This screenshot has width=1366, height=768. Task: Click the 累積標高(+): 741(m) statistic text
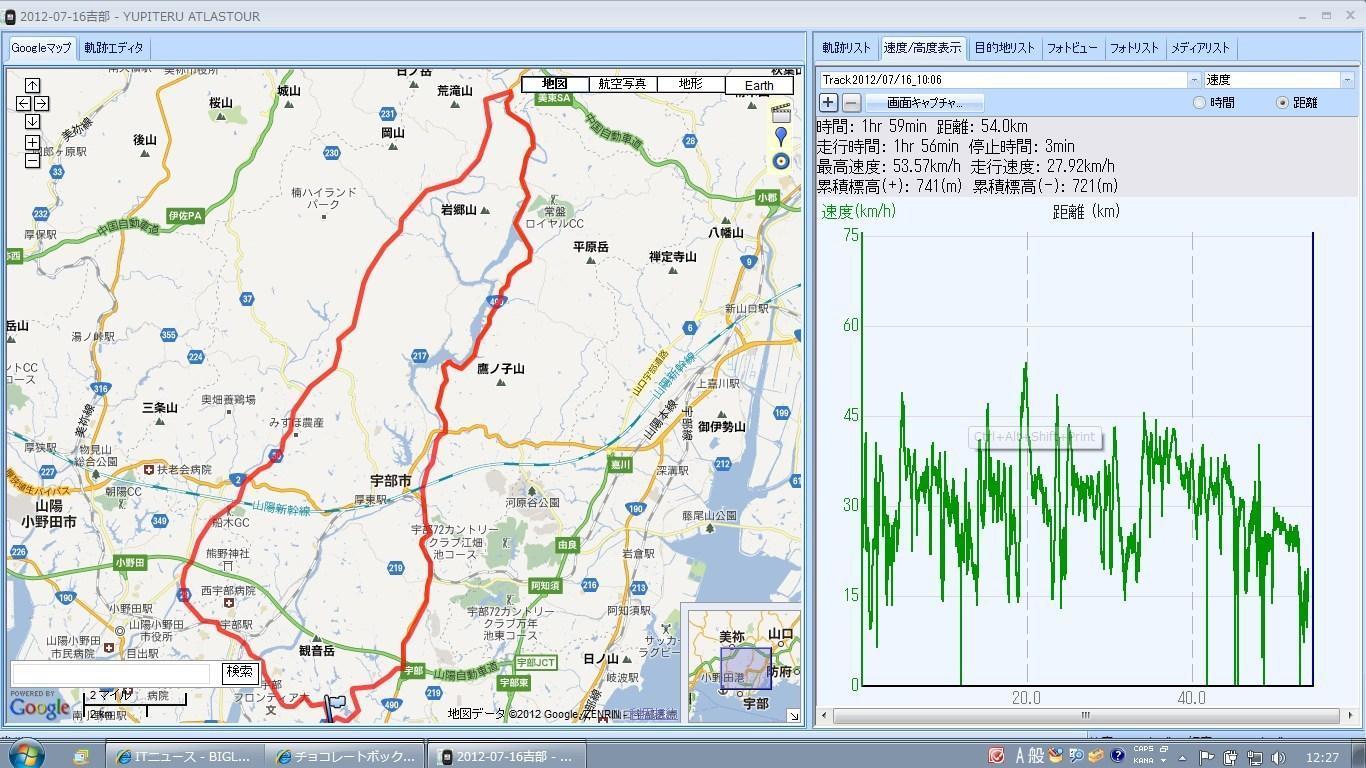pyautogui.click(x=891, y=186)
